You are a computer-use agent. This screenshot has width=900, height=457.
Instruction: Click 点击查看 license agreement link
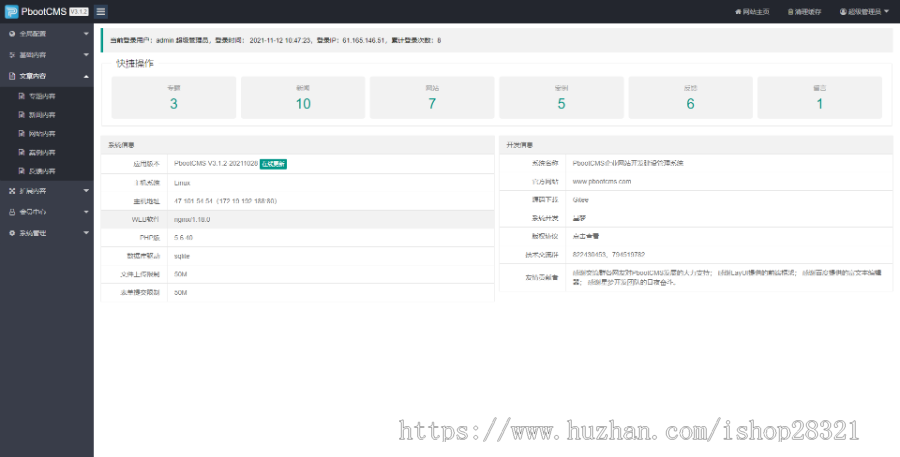585,236
